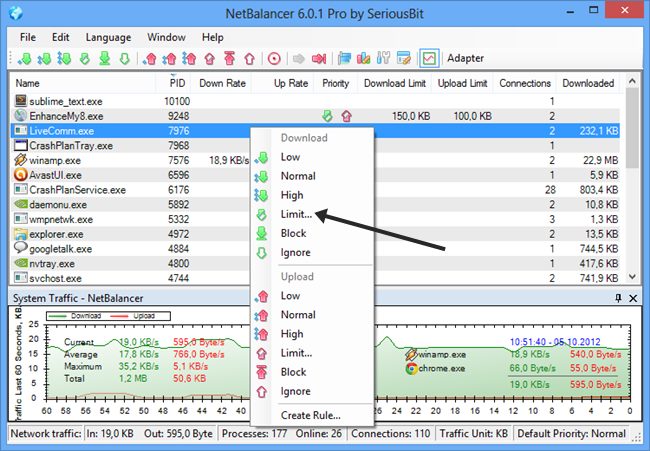Click the googletalk.exe process icon

[x=22, y=249]
